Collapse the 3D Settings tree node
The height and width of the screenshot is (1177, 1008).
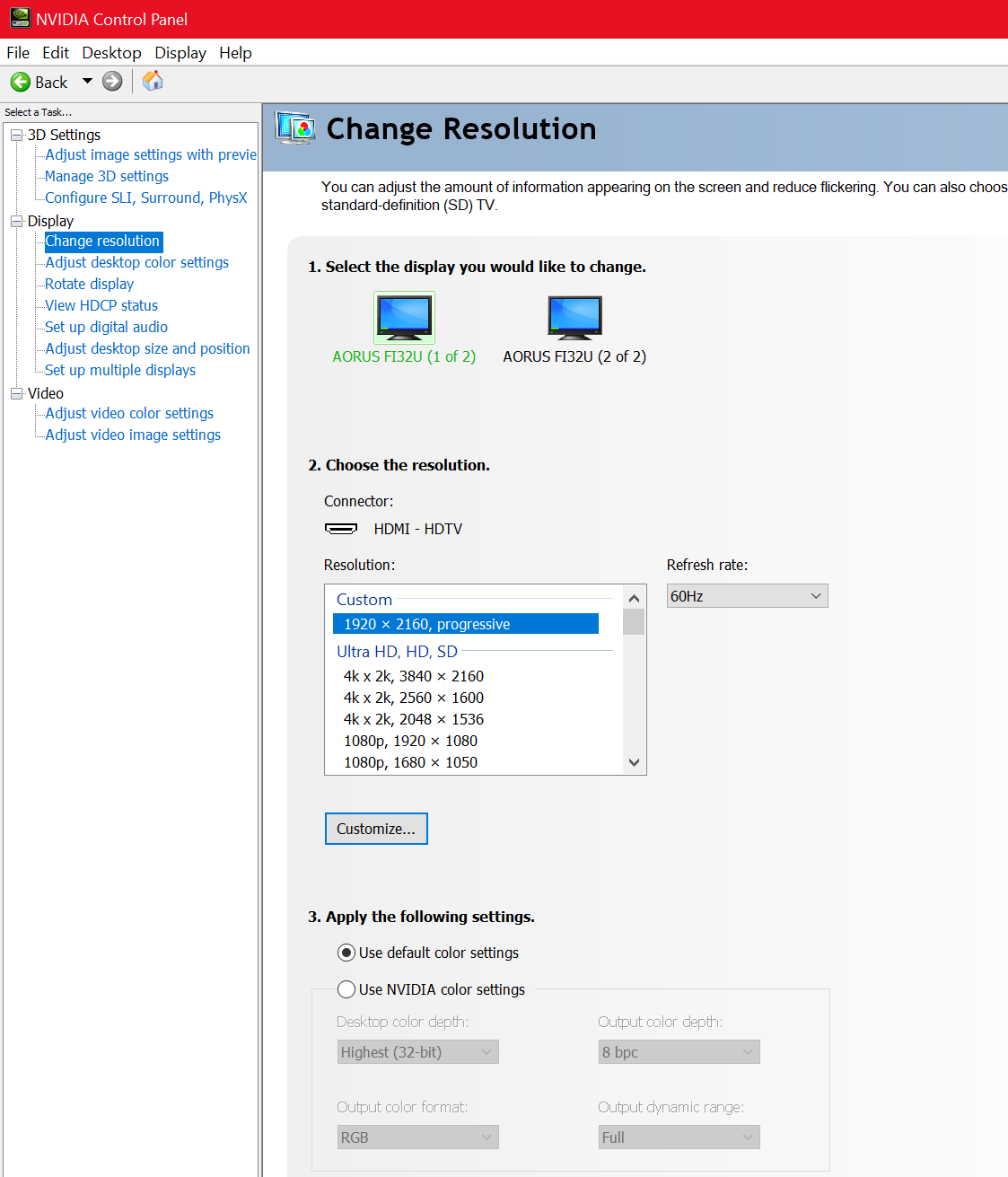(16, 136)
